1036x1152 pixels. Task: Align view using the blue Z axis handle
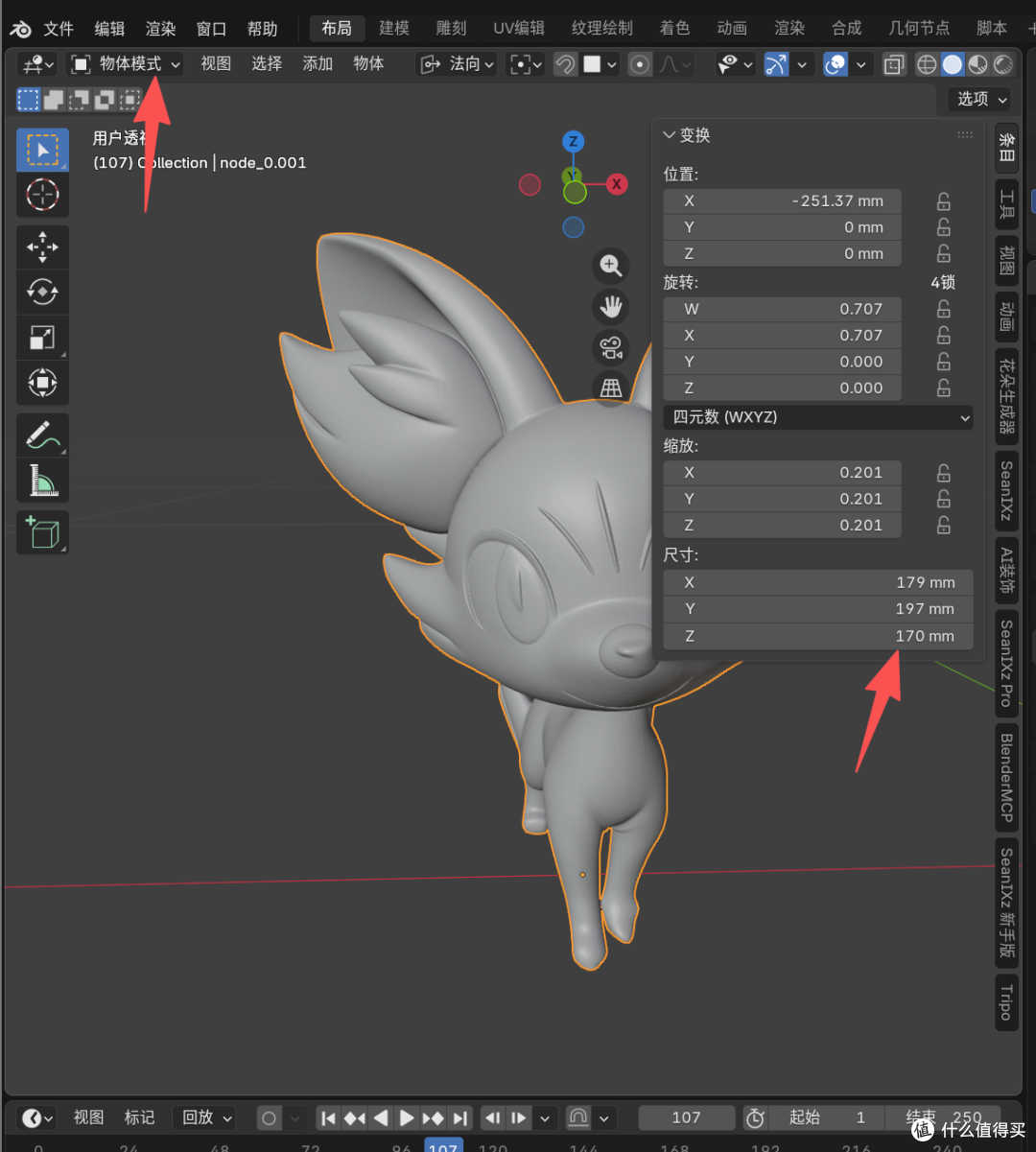pos(573,142)
